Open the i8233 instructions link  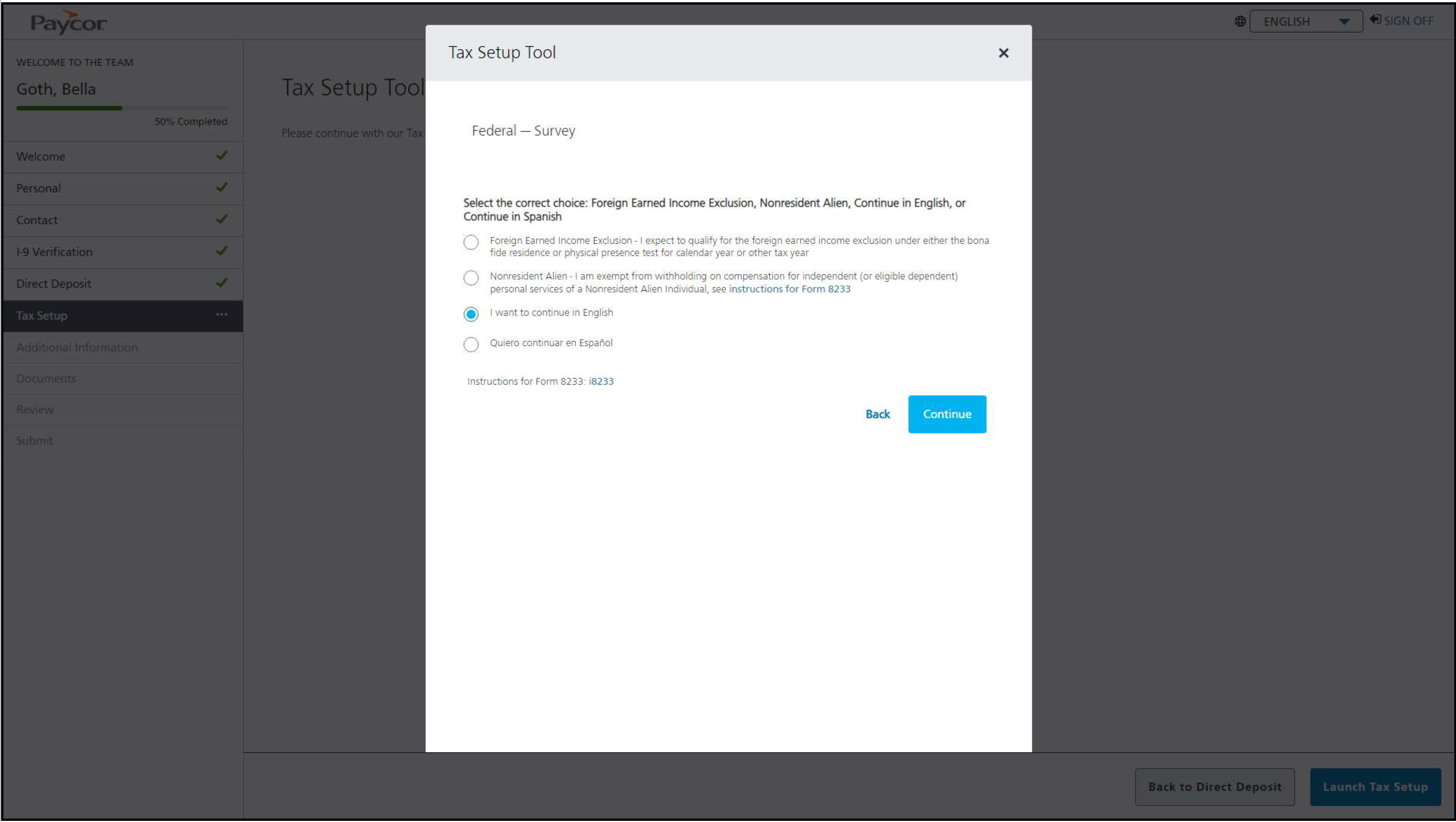coord(601,382)
